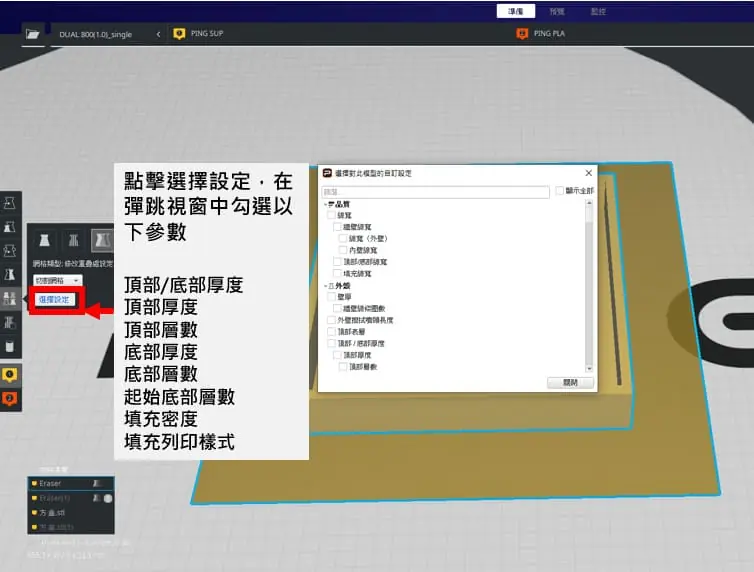Image resolution: width=754 pixels, height=572 pixels.
Task: Click the settings dialog title icon
Action: coord(327,173)
